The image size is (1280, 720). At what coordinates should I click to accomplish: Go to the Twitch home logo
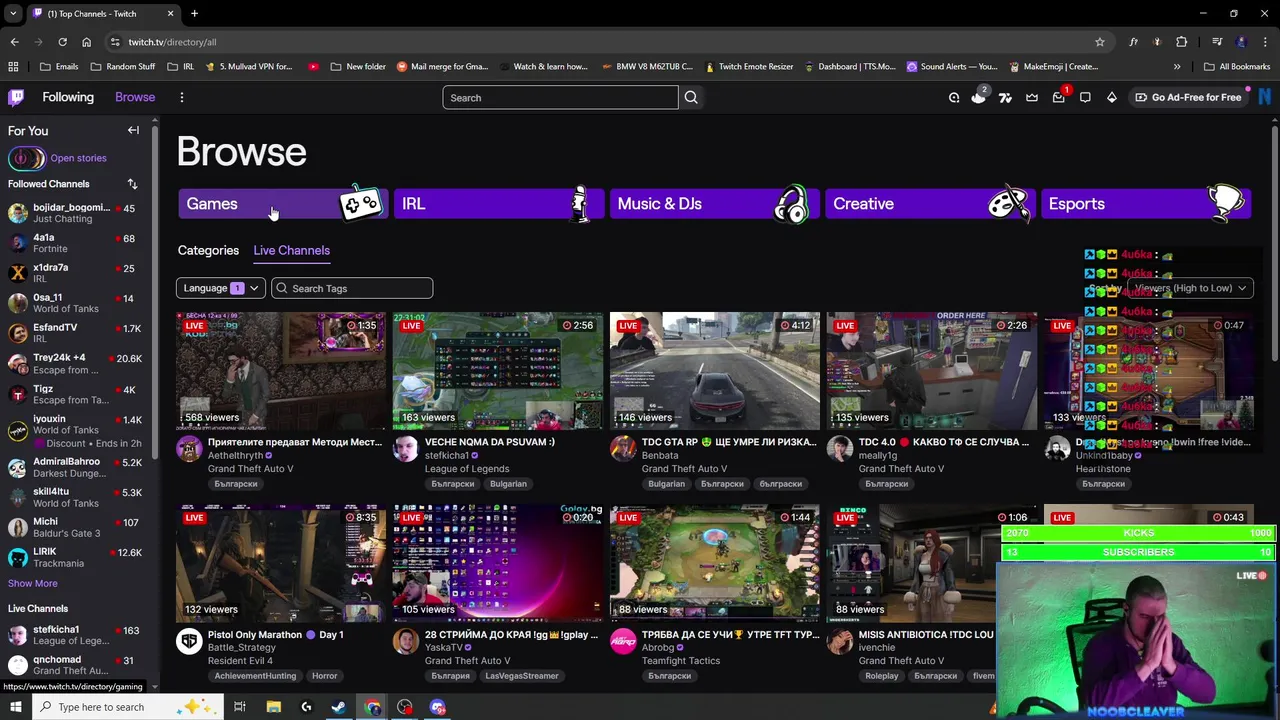[16, 97]
